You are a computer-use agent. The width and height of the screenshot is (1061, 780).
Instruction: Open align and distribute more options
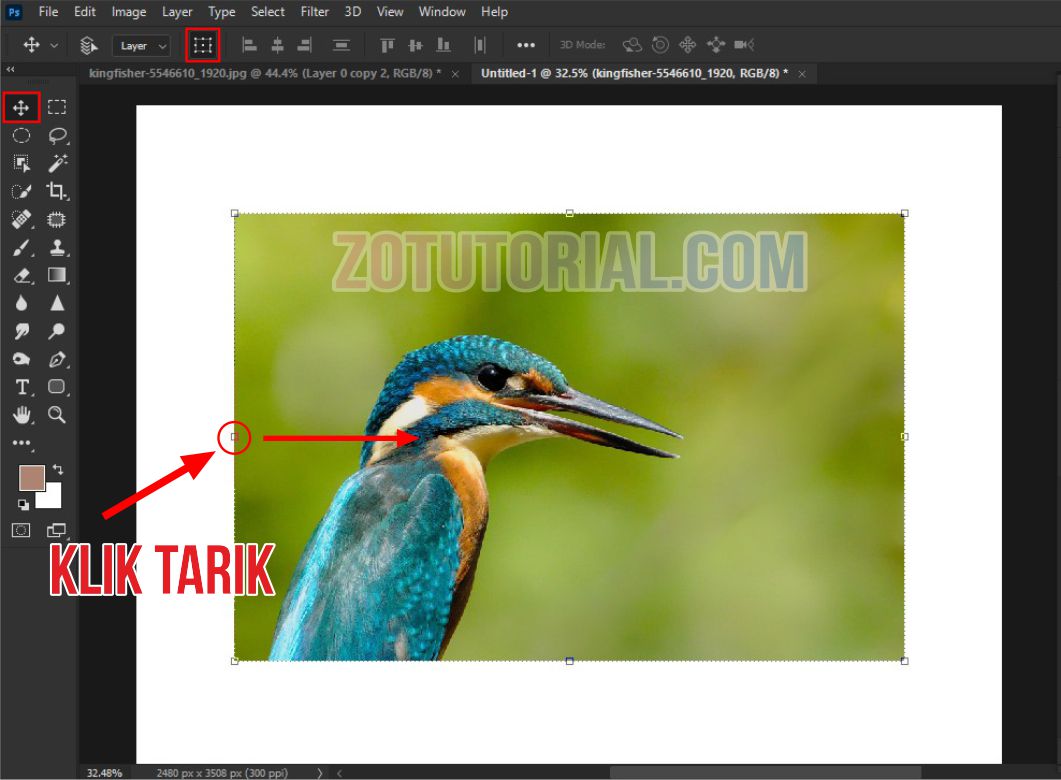point(526,45)
